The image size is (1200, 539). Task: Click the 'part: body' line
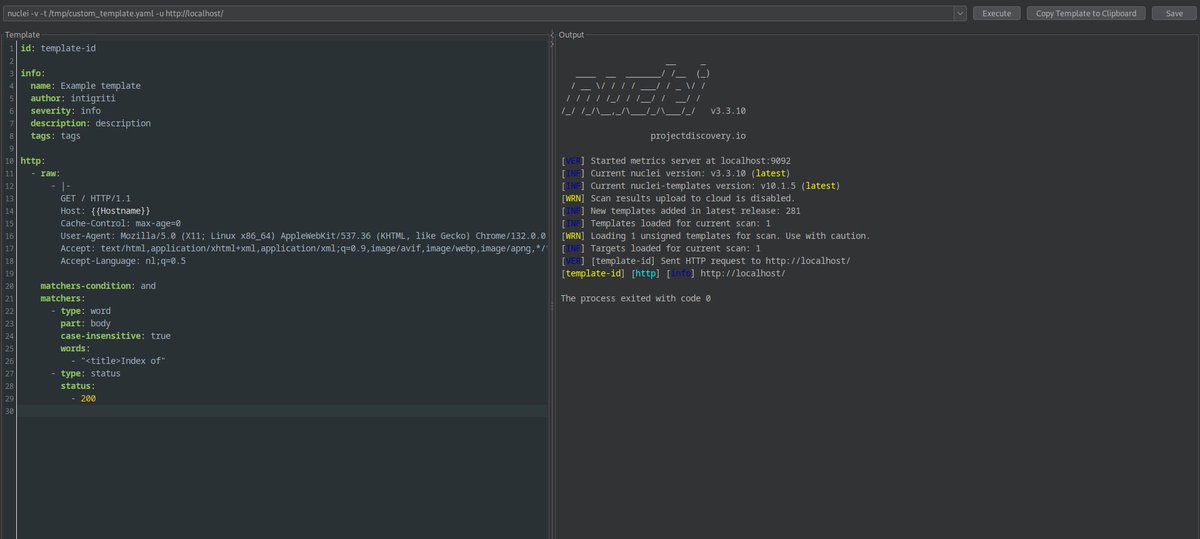tap(86, 323)
